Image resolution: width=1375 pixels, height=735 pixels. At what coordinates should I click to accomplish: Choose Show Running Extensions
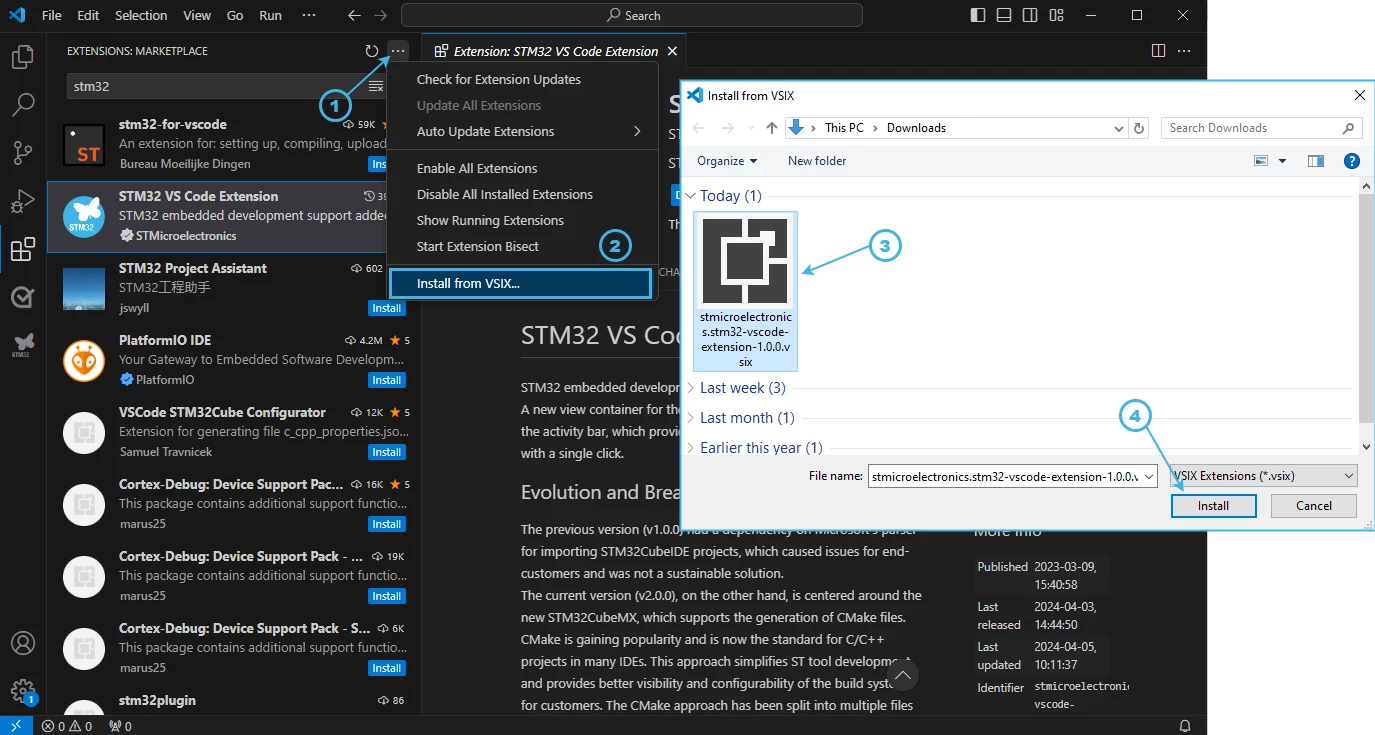(522, 220)
